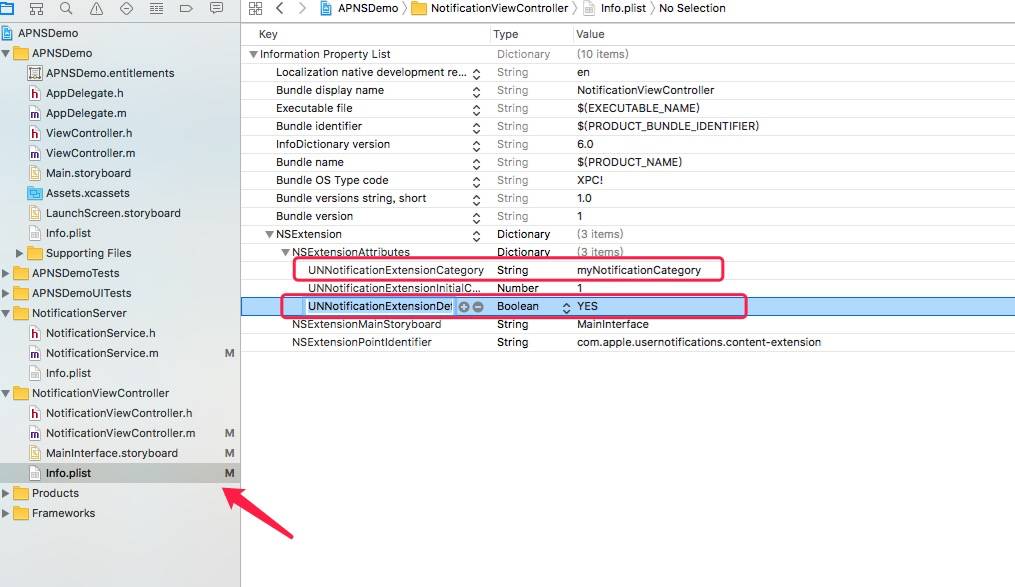
Task: Open key chooser for Bundle display name
Action: [476, 92]
